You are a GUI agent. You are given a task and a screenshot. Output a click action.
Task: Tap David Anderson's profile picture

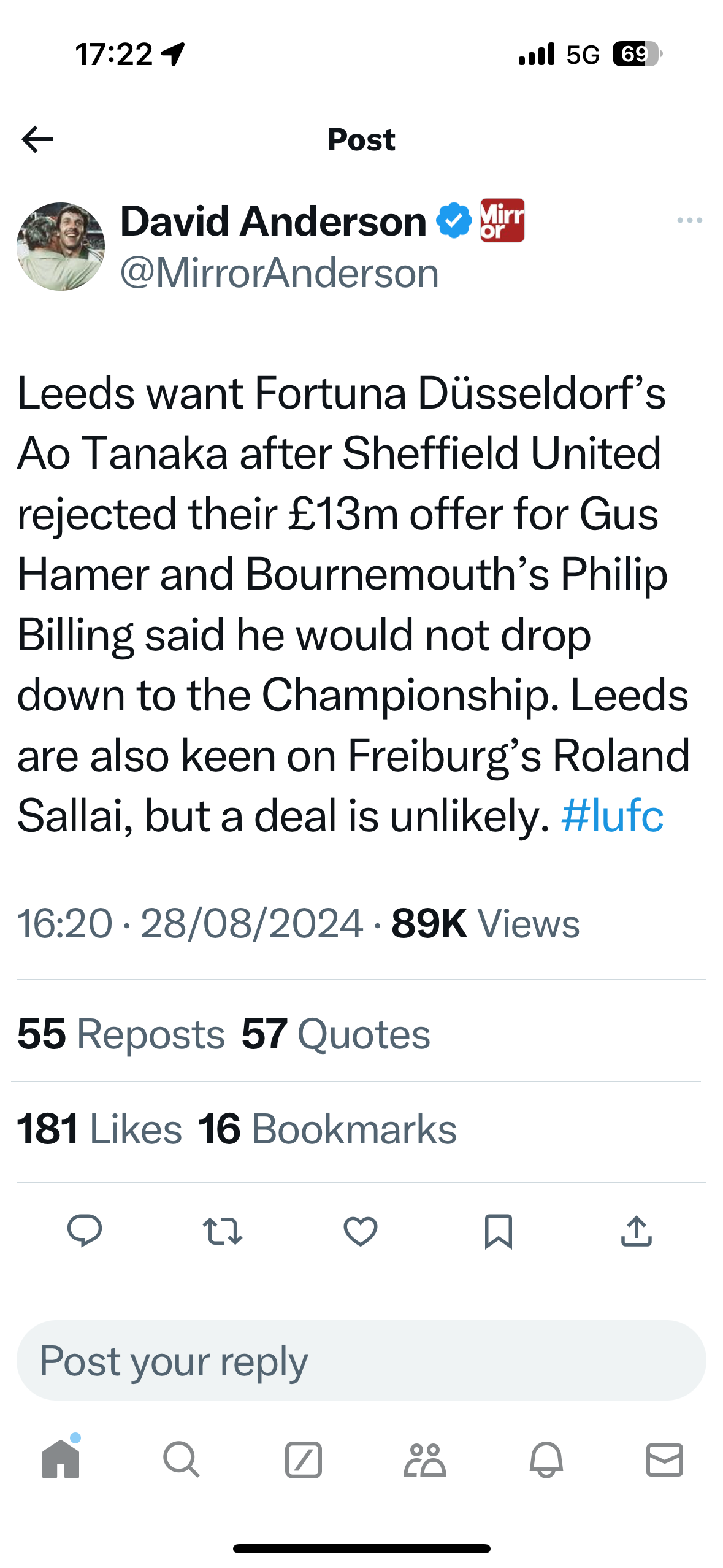coord(61,247)
